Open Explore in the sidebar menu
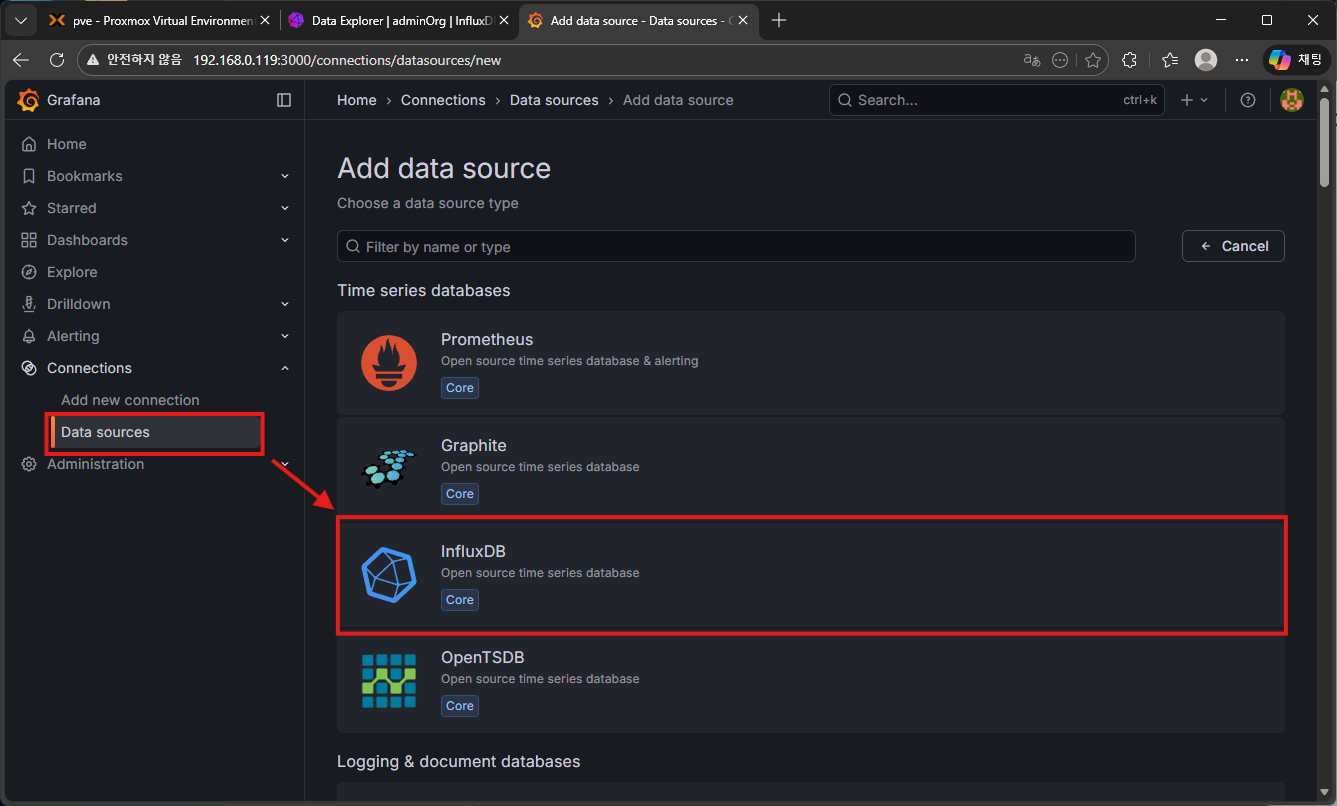The width and height of the screenshot is (1337, 806). pos(72,272)
